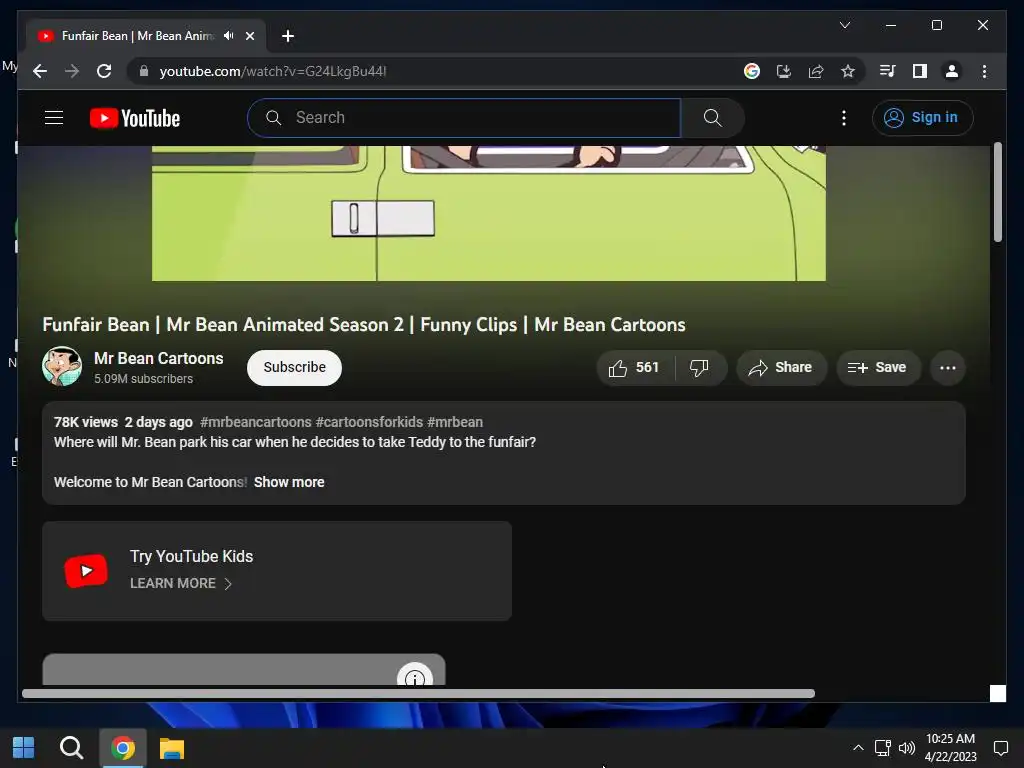The height and width of the screenshot is (768, 1024).
Task: Open the YouTube guide hamburger menu
Action: coord(54,118)
